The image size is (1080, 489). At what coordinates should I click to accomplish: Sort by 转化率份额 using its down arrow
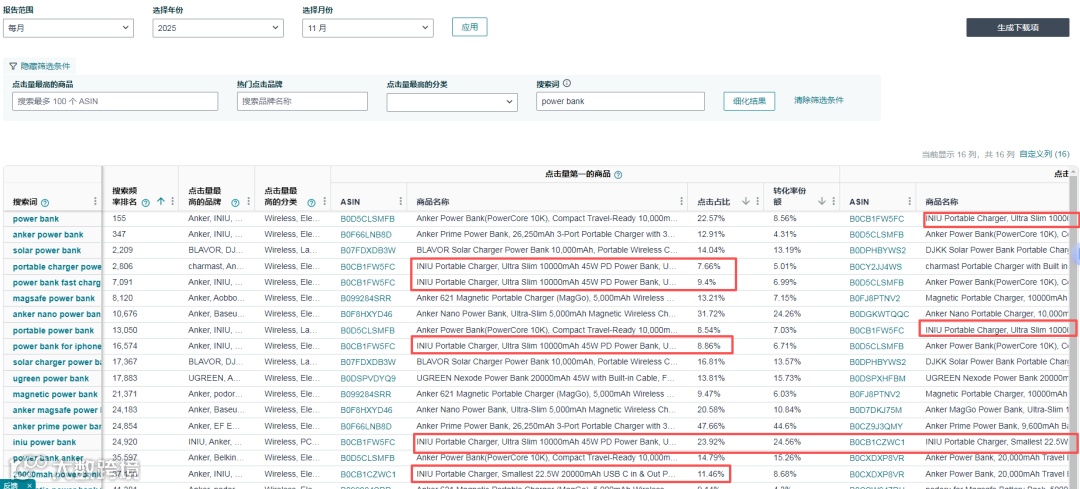click(x=821, y=202)
